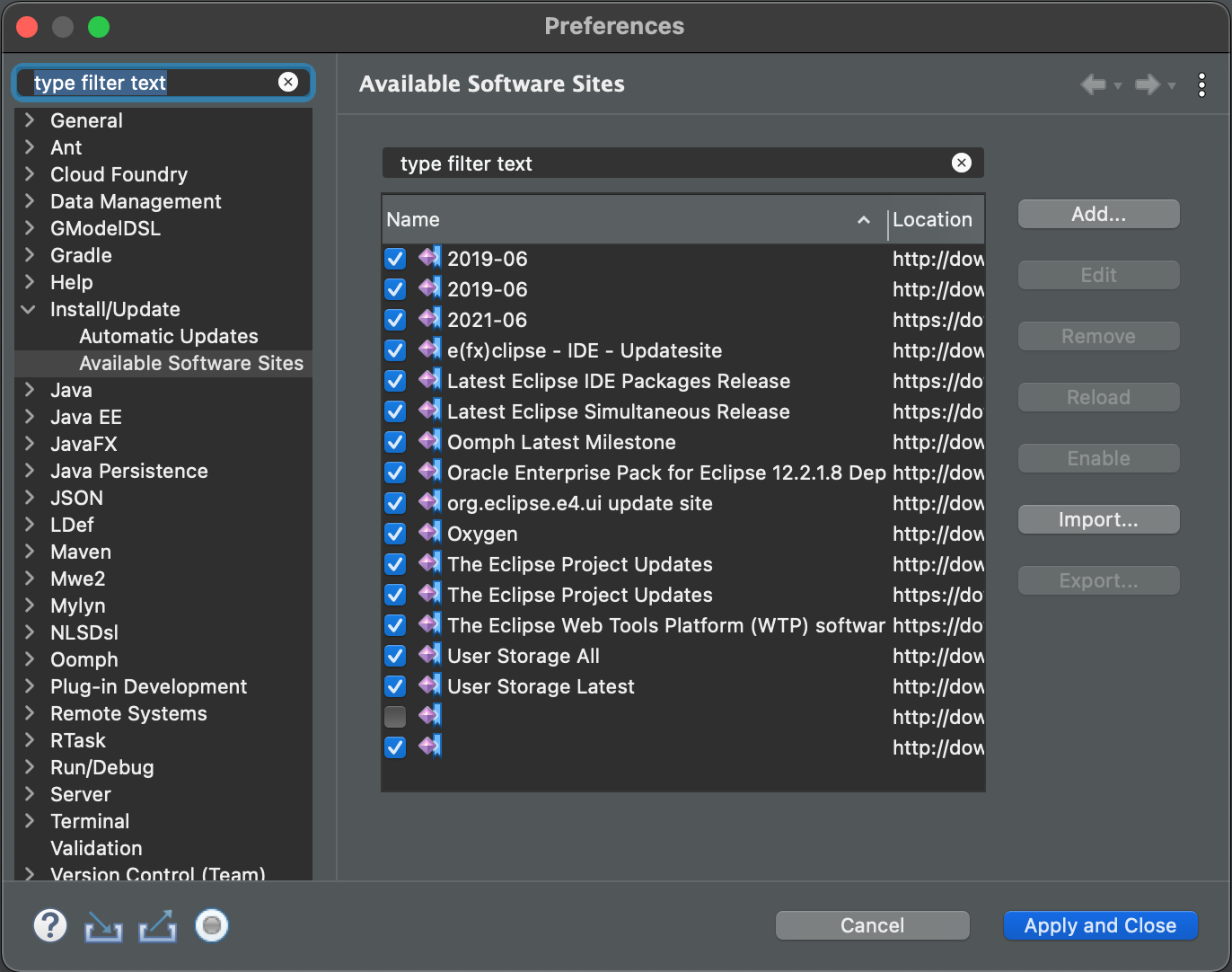Viewport: 1232px width, 972px height.
Task: Open Help from the question mark icon
Action: click(49, 925)
